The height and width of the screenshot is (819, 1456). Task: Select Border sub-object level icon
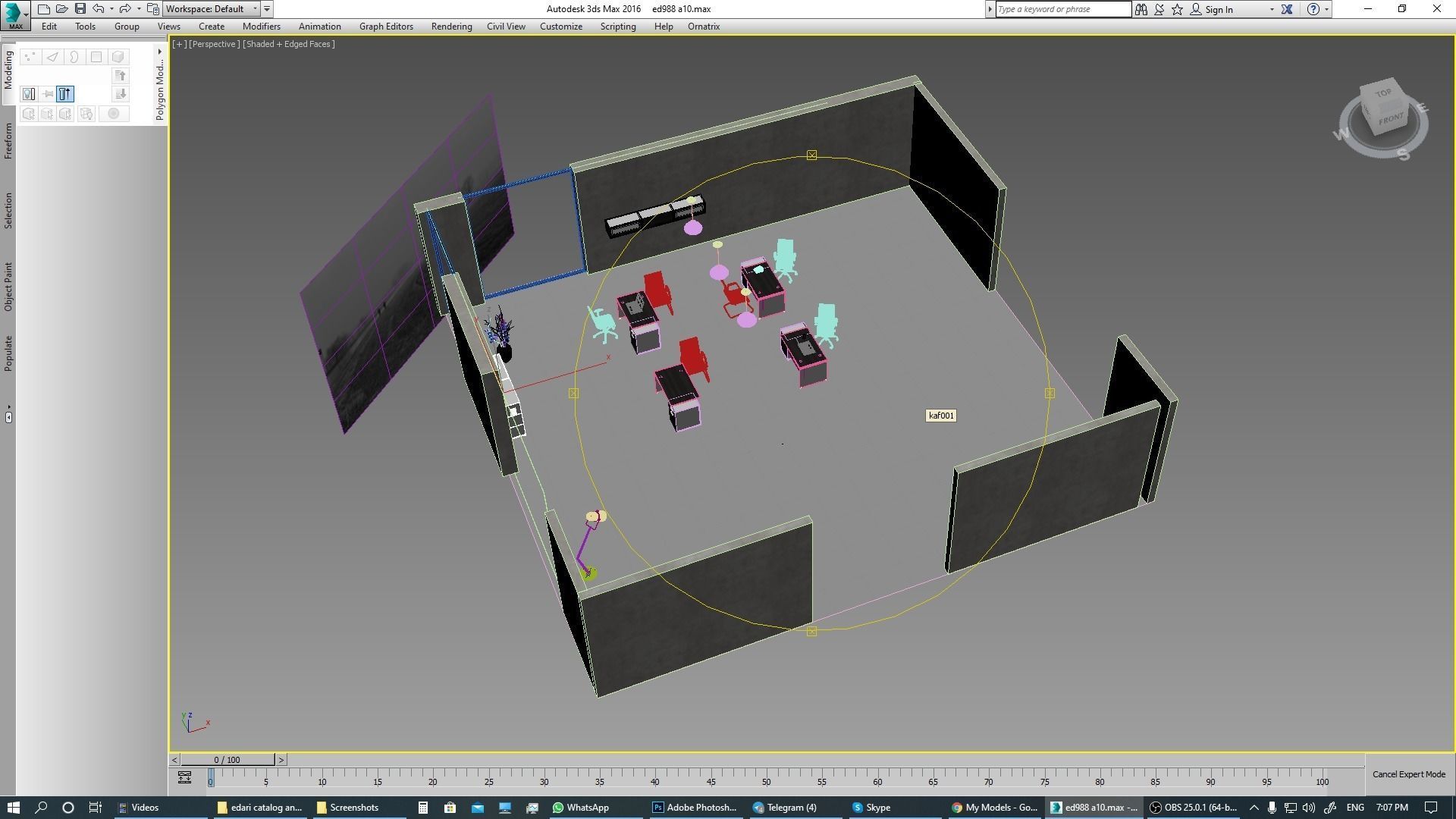pos(74,57)
